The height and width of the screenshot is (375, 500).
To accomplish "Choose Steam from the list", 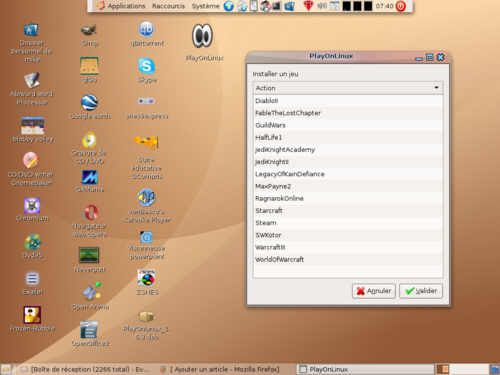I will click(348, 223).
